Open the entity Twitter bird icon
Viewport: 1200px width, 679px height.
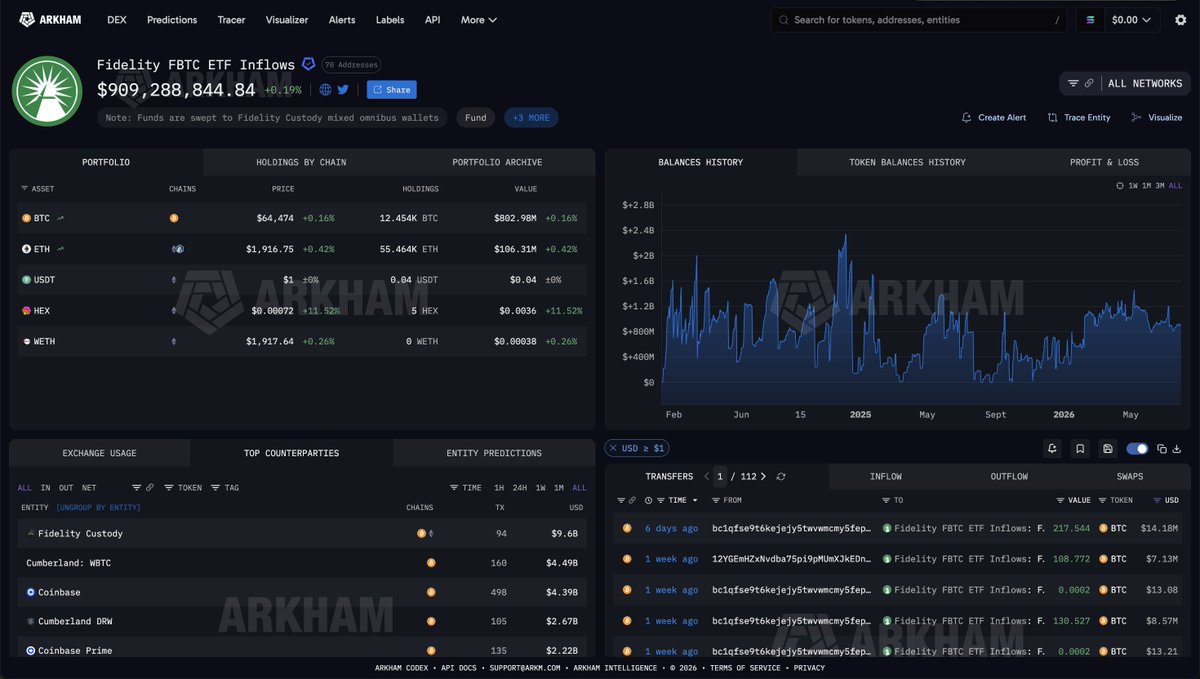[343, 90]
